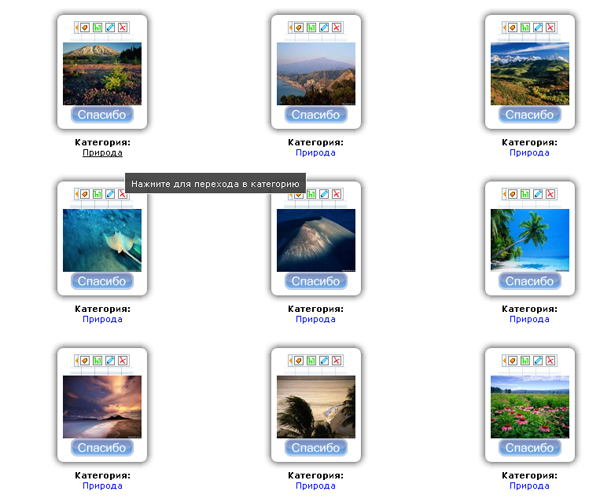The height and width of the screenshot is (502, 600).
Task: Collapse the toolbar arrow on the sunset storm clouds card
Action: tap(77, 360)
